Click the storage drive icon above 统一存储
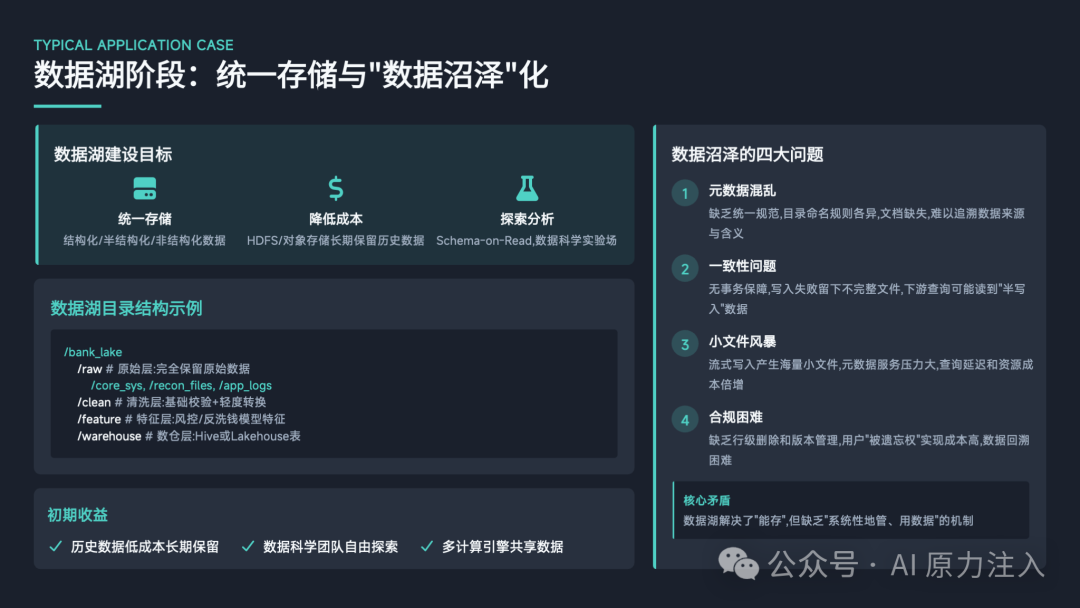Image resolution: width=1080 pixels, height=608 pixels. (x=145, y=189)
